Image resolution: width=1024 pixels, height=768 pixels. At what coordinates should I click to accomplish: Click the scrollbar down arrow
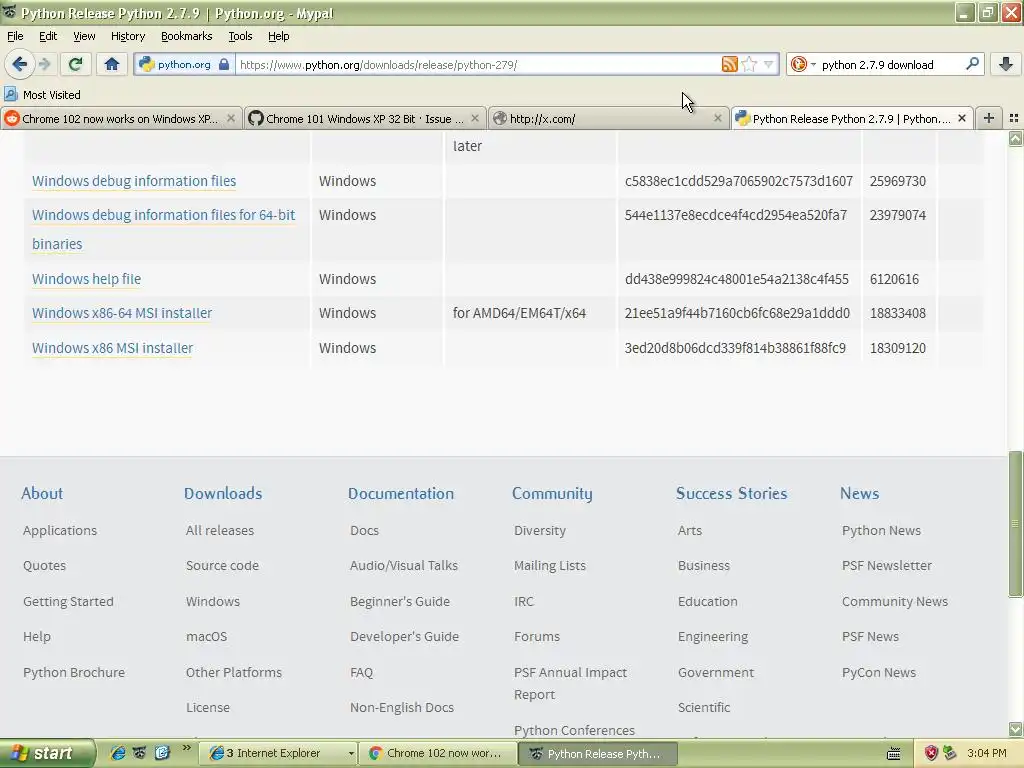[1016, 729]
